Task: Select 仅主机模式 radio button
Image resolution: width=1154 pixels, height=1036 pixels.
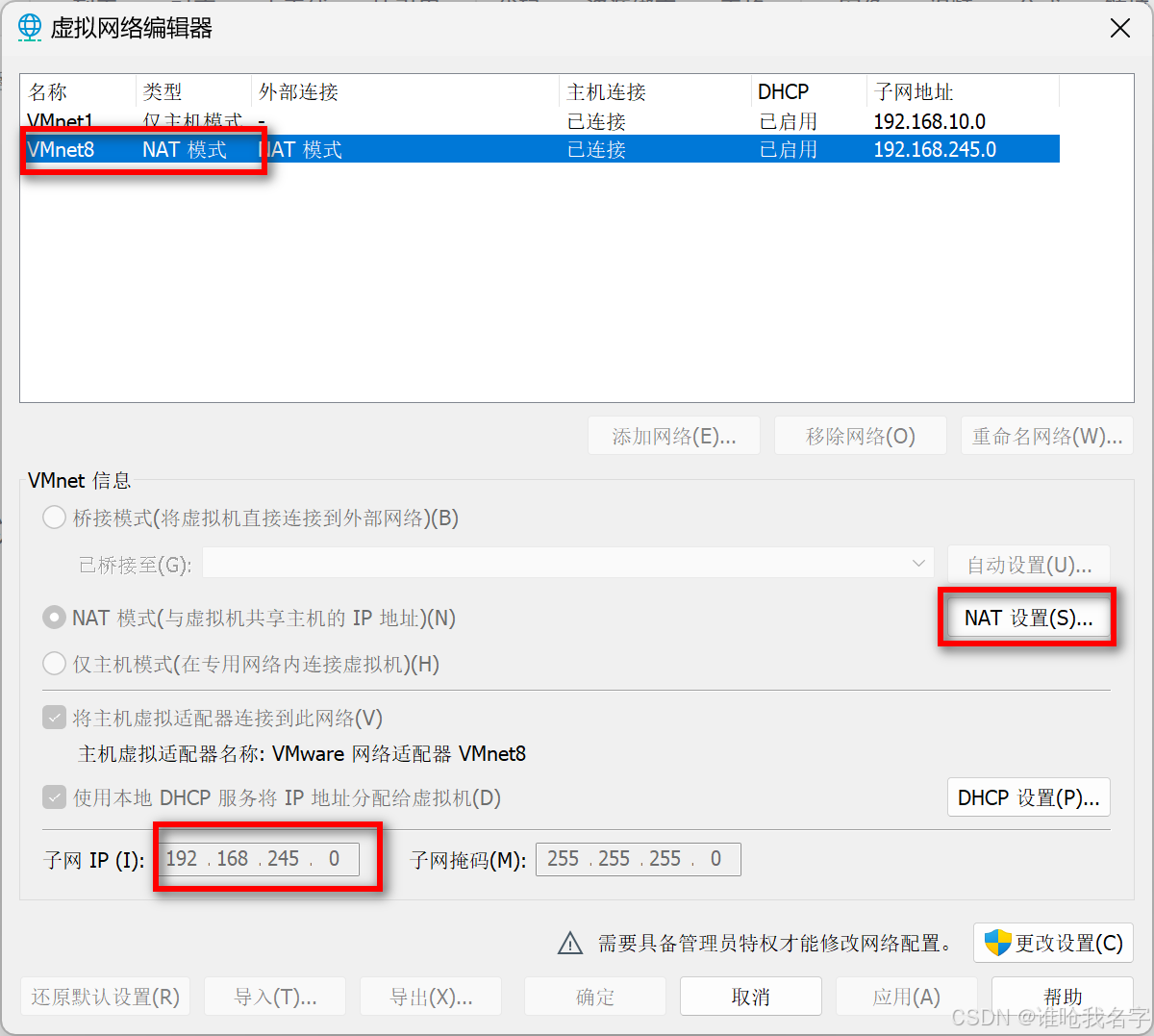Action: tap(55, 664)
